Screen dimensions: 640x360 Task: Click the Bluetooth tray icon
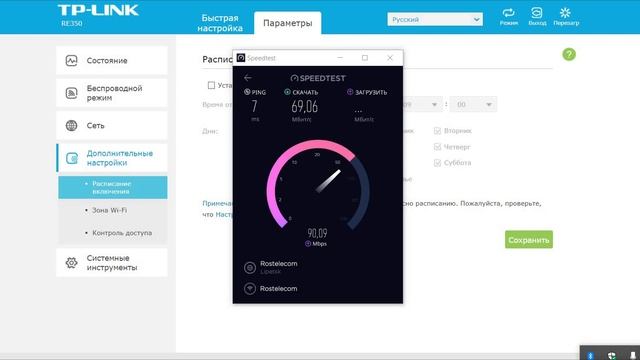coord(590,356)
